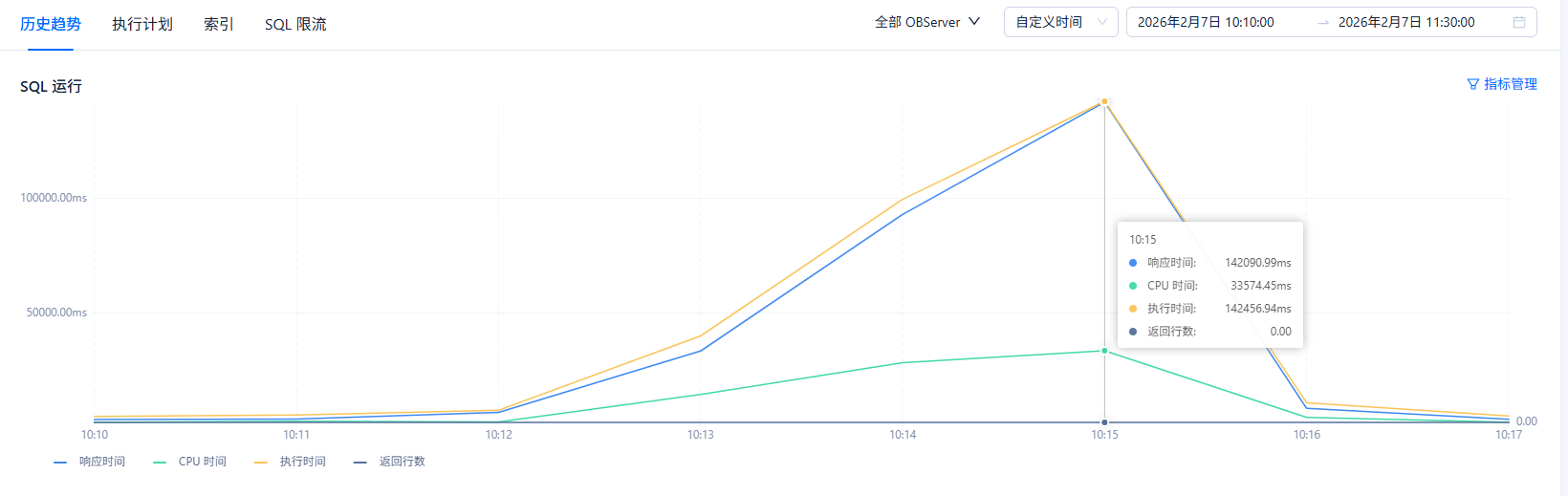The width and height of the screenshot is (1568, 496).
Task: Open the 自定义时间 time range dropdown
Action: [x=1060, y=22]
